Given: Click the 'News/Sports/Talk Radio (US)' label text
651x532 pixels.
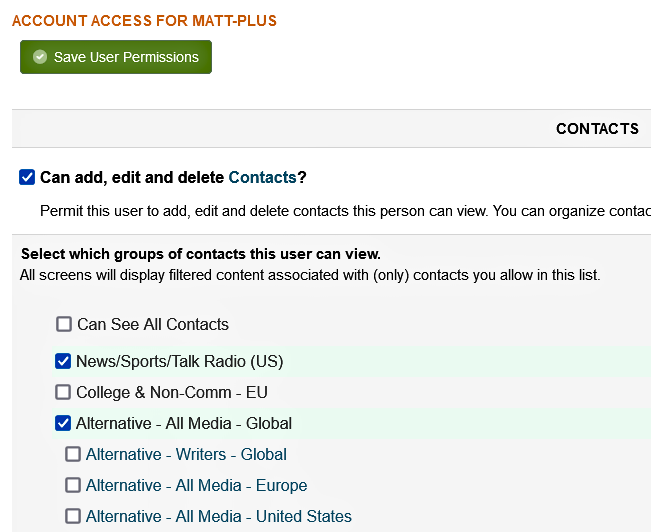Looking at the screenshot, I should point(180,361).
